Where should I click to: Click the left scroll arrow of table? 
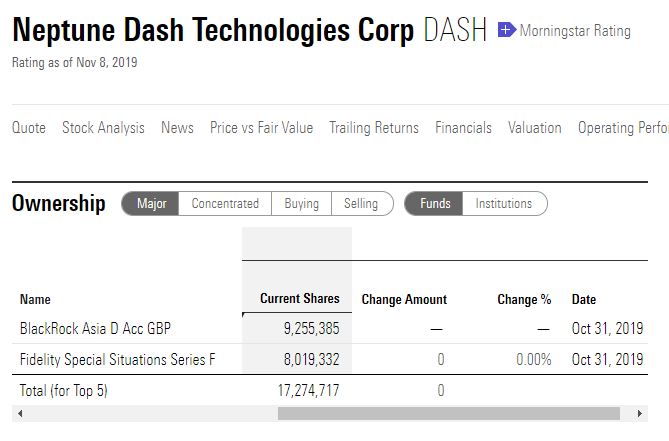(20, 413)
